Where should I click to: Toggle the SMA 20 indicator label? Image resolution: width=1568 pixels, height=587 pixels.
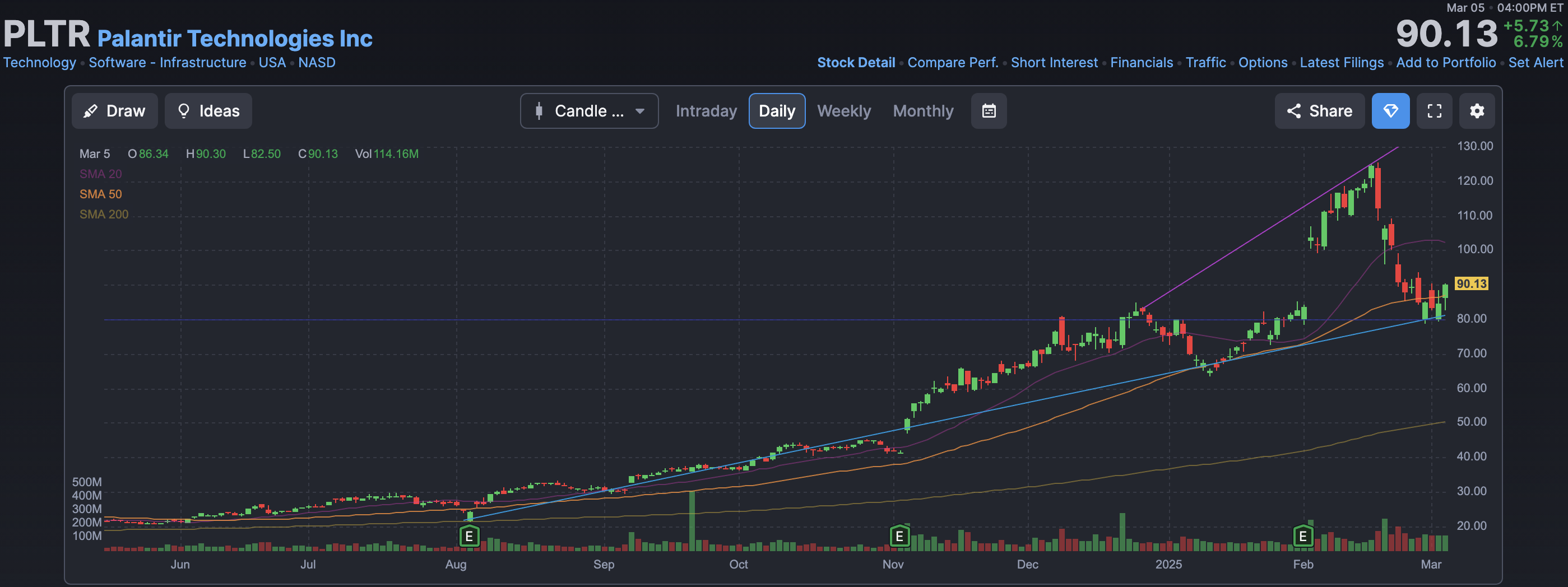tap(100, 174)
